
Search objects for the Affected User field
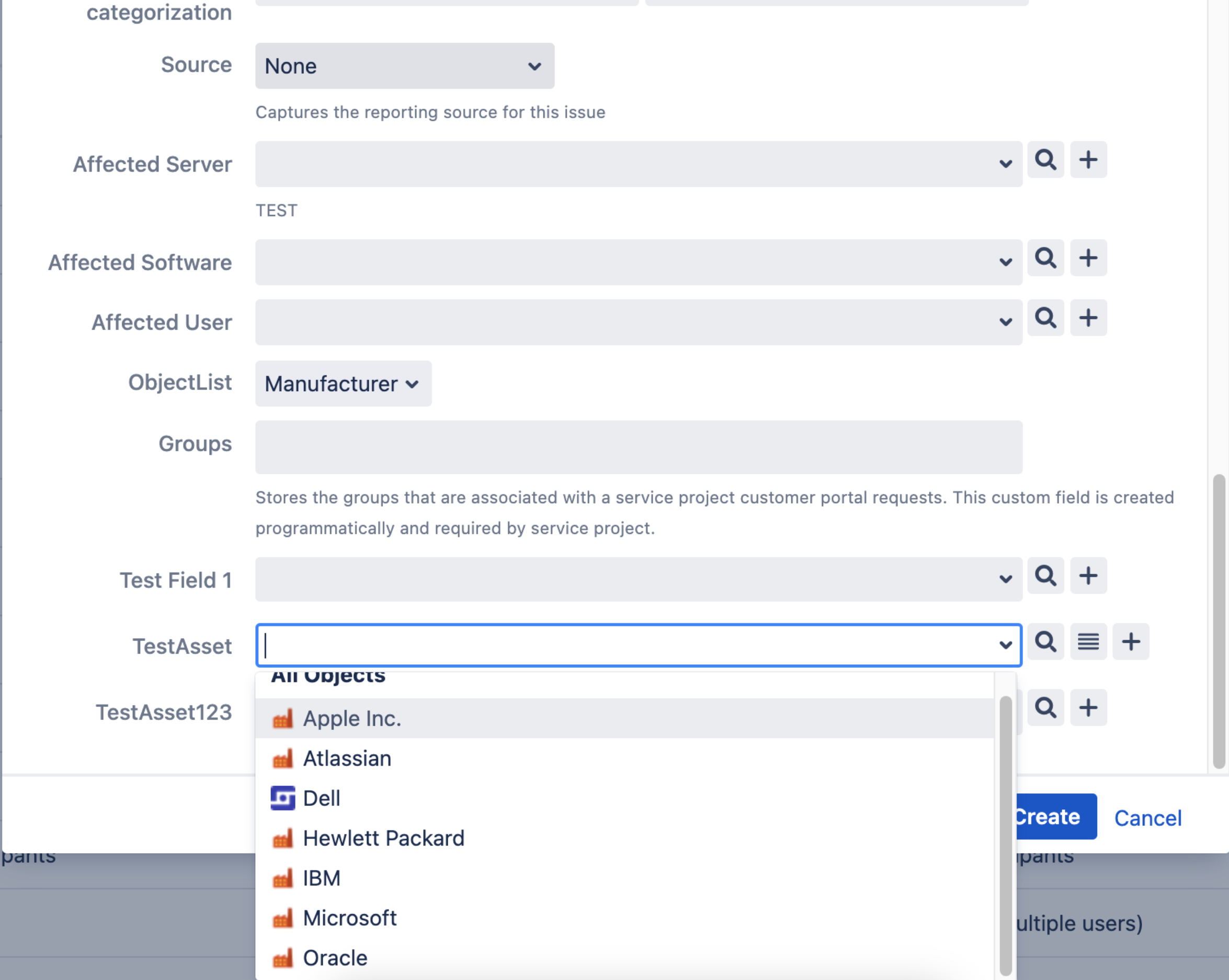click(1045, 317)
